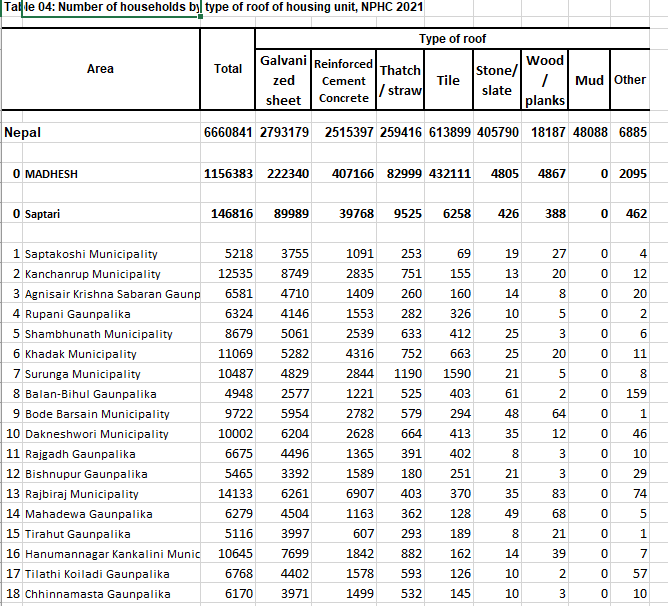The height and width of the screenshot is (606, 668).
Task: Select Tirahut RCC value 607
Action: coord(344,534)
